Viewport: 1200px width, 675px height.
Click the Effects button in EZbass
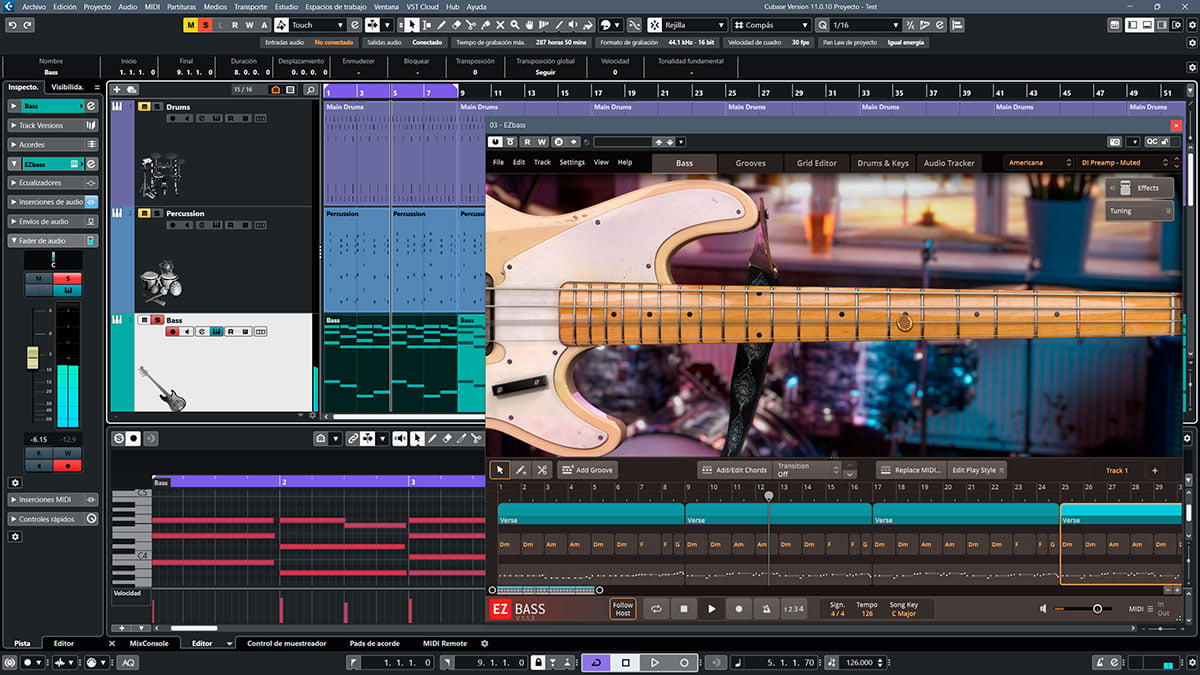pos(1140,188)
